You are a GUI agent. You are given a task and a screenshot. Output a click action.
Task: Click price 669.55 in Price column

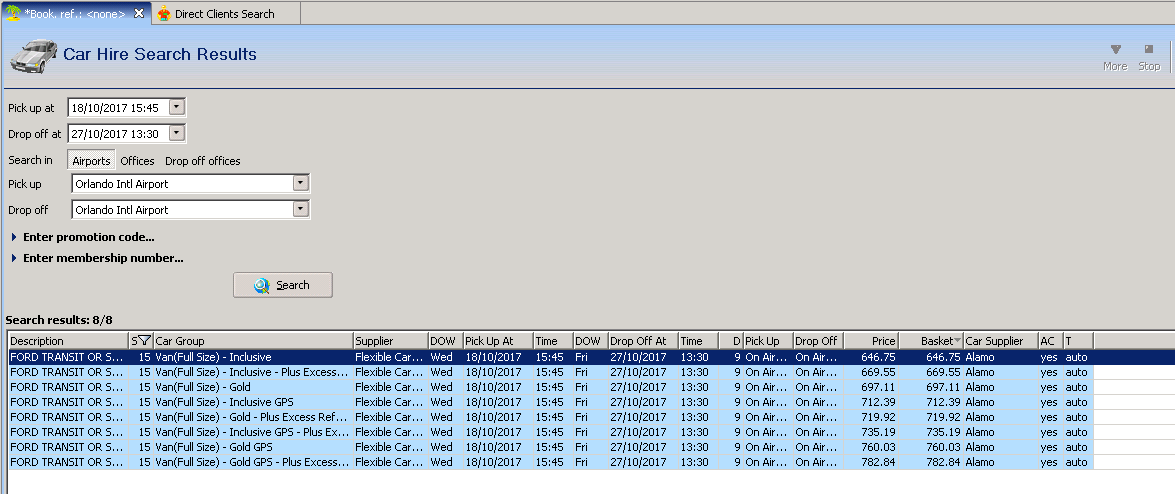pos(878,373)
